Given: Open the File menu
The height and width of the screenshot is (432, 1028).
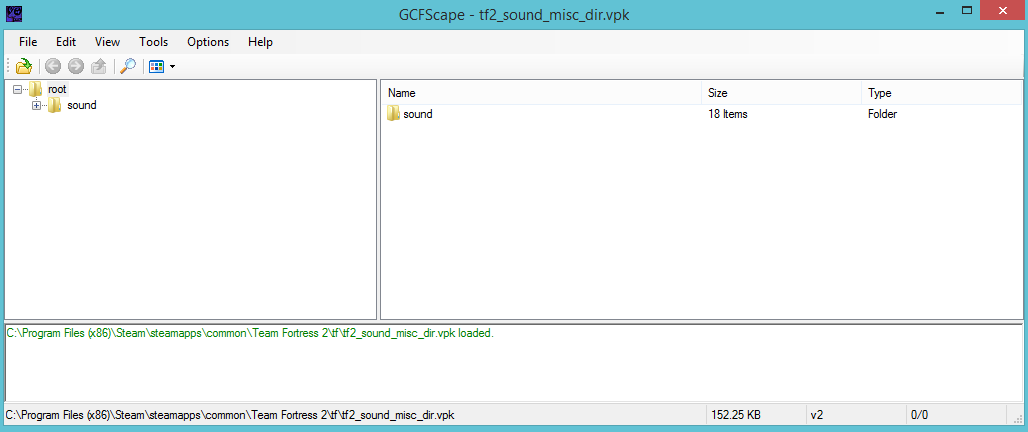Looking at the screenshot, I should point(28,42).
